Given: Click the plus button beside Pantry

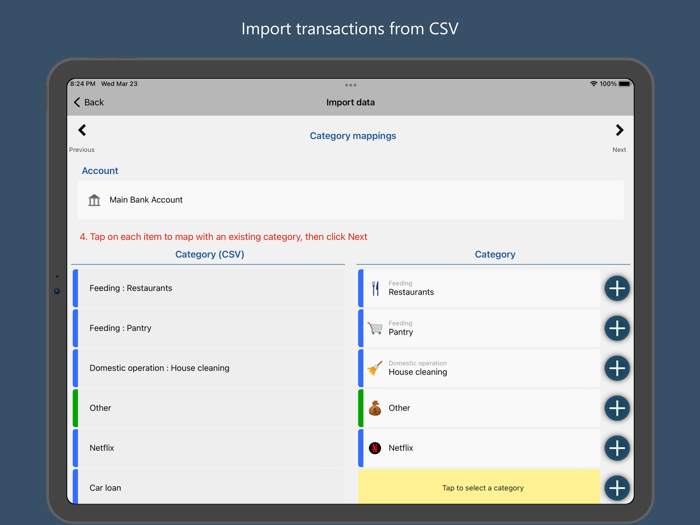Looking at the screenshot, I should point(617,328).
